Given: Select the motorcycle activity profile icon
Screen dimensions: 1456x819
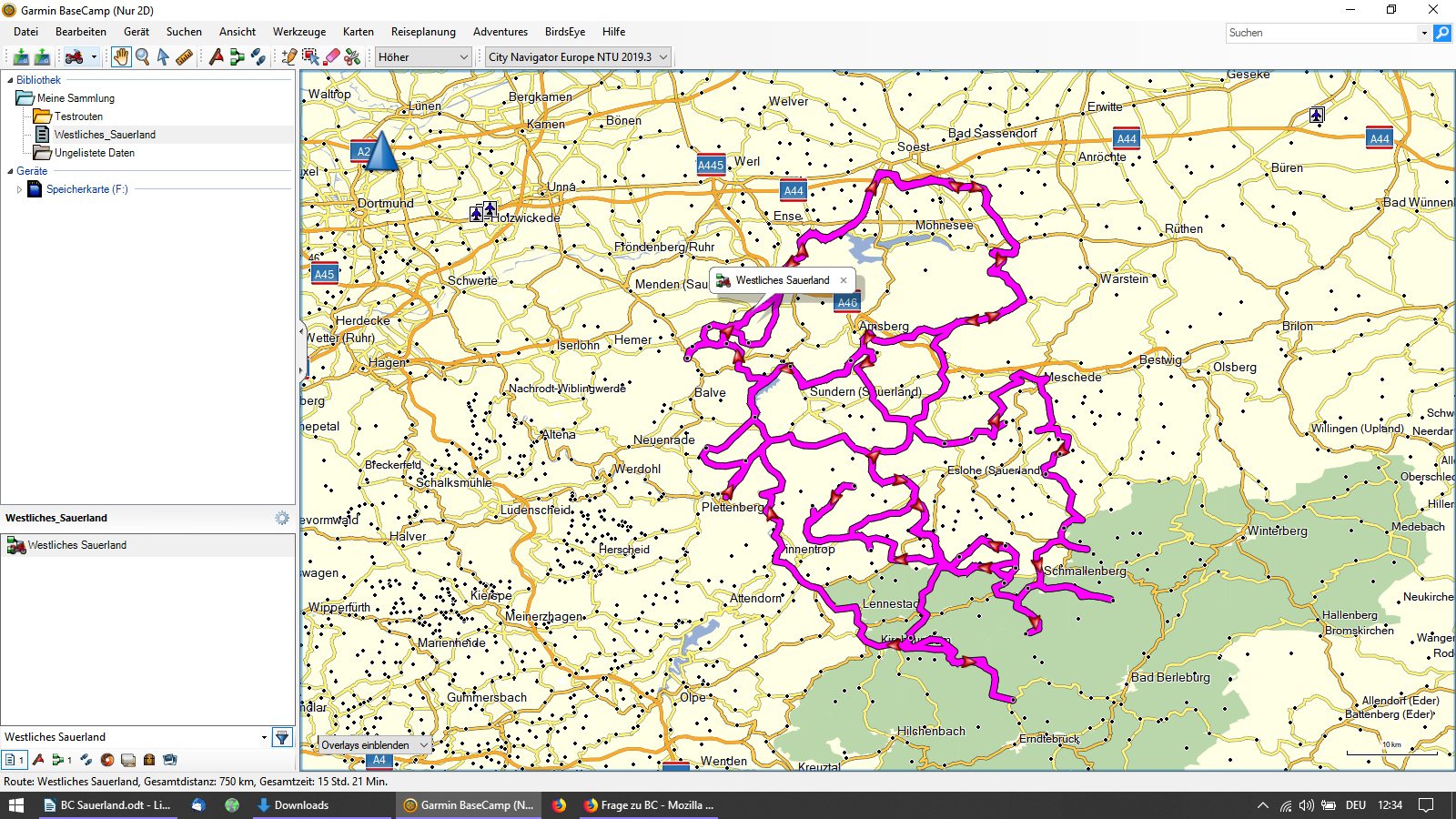Looking at the screenshot, I should pos(75,57).
